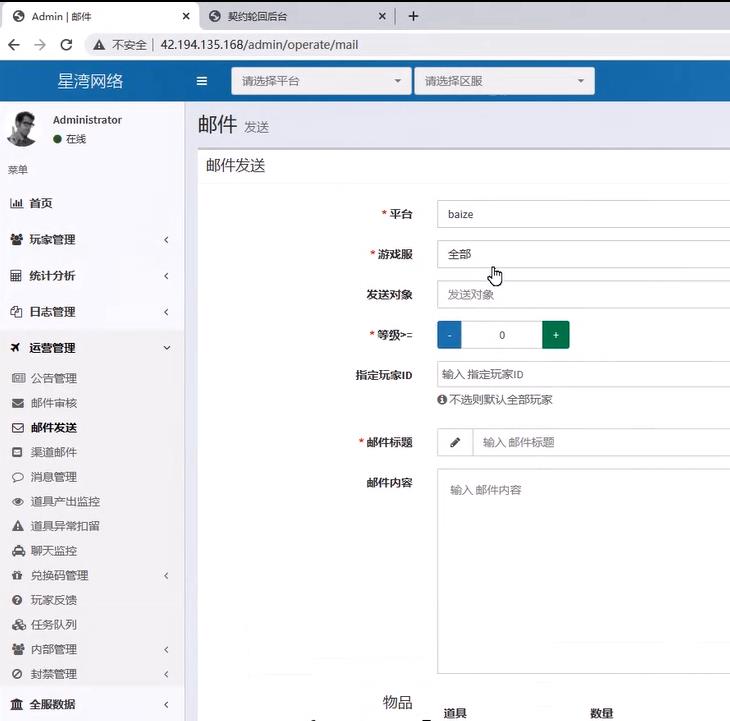Expand the 日志管理 menu chevron
This screenshot has height=721, width=730.
[166, 312]
